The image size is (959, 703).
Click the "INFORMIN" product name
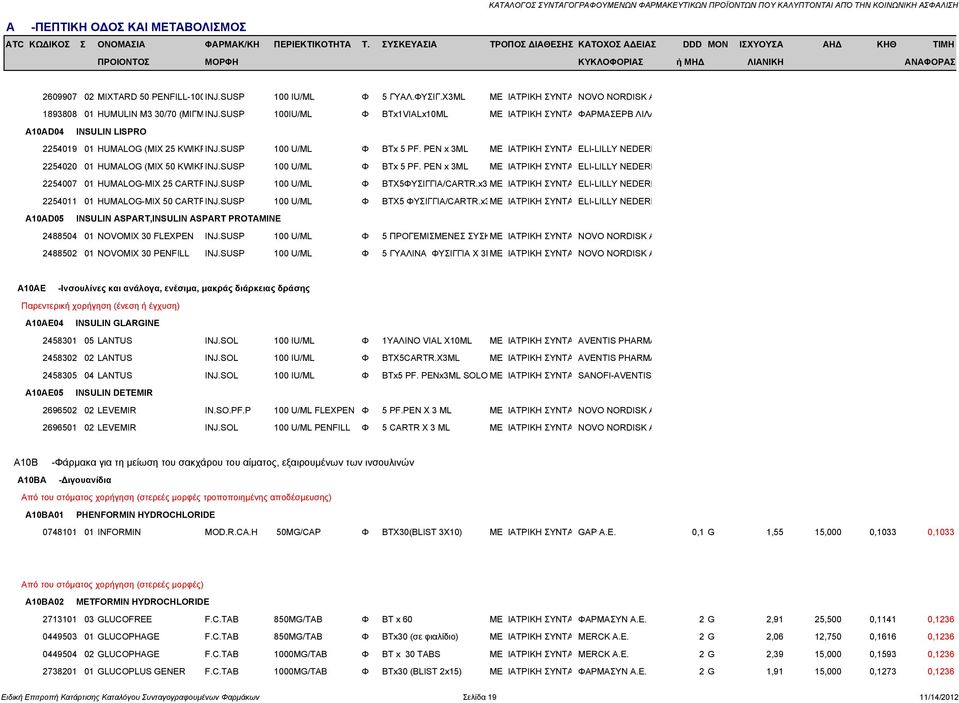[x=119, y=532]
